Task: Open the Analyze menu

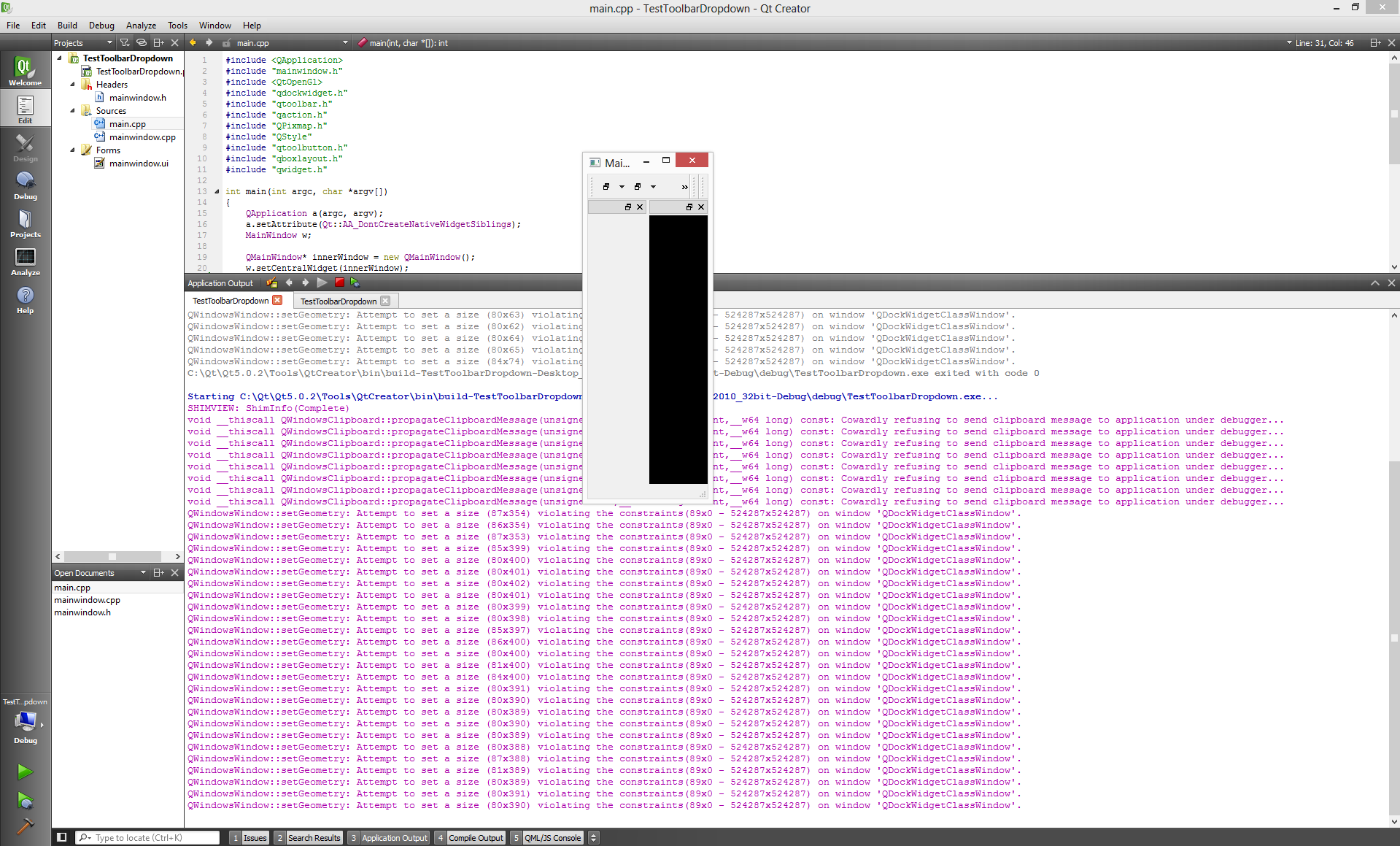Action: pos(141,25)
